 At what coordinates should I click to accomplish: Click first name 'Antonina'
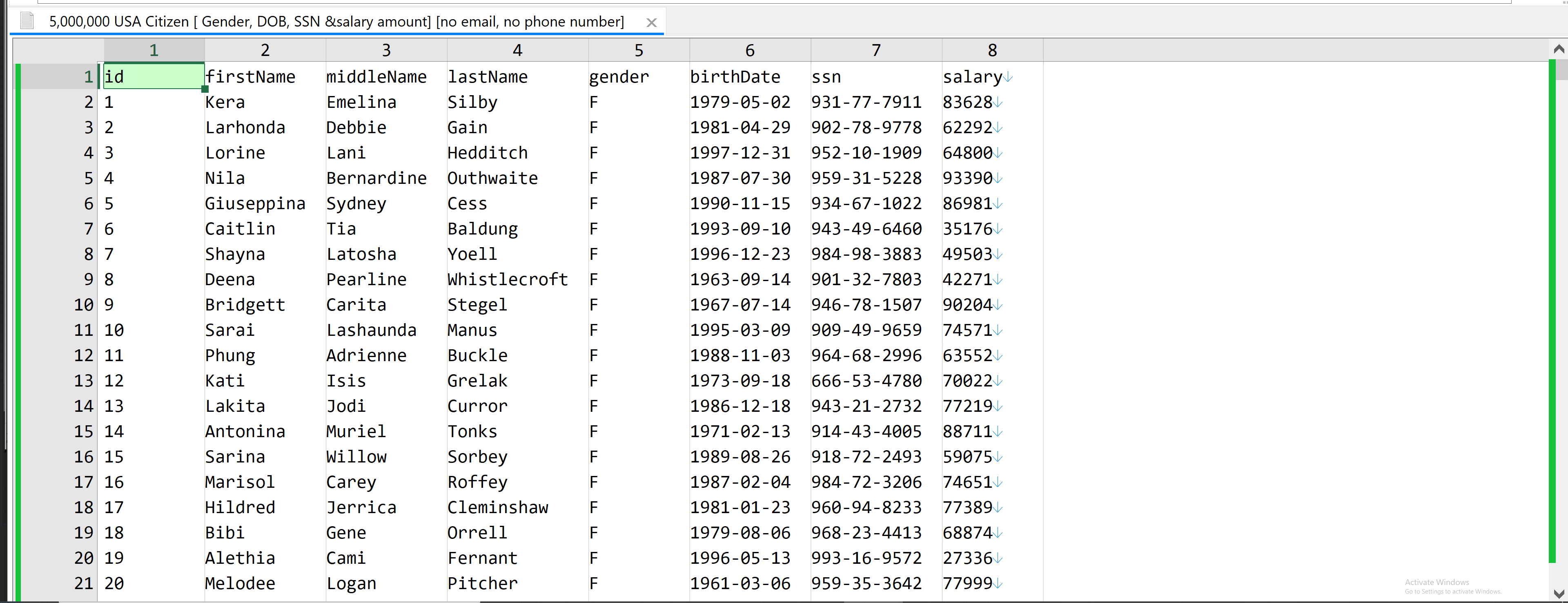click(245, 432)
